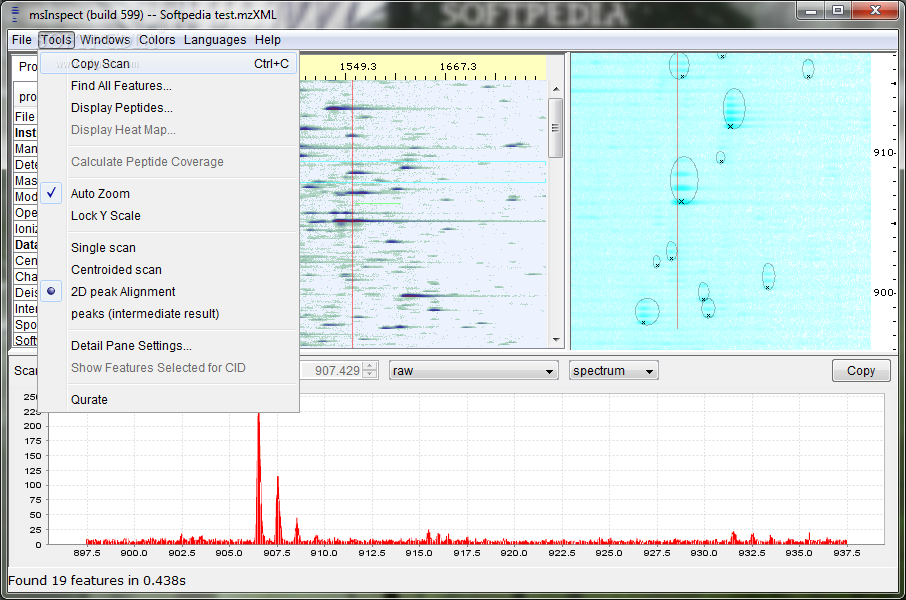Open the File menu
906x600 pixels.
point(21,40)
